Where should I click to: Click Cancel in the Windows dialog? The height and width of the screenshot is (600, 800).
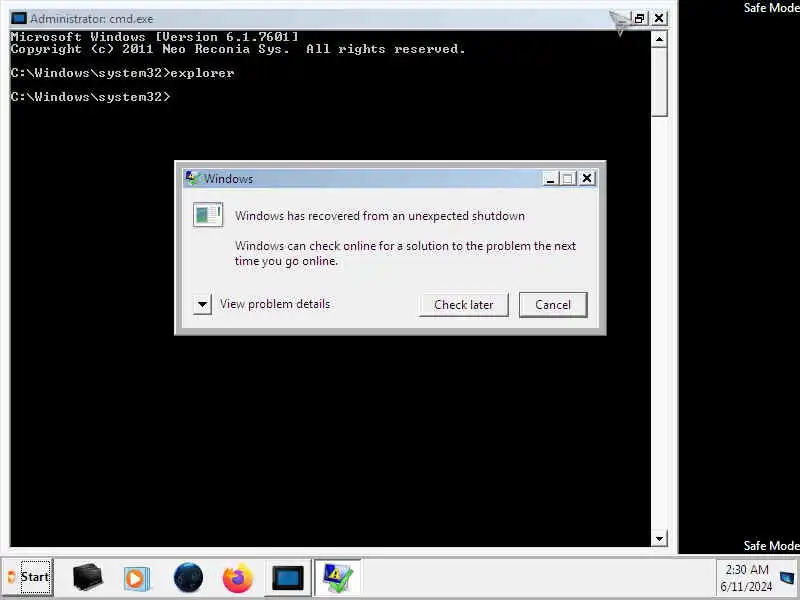click(x=553, y=305)
